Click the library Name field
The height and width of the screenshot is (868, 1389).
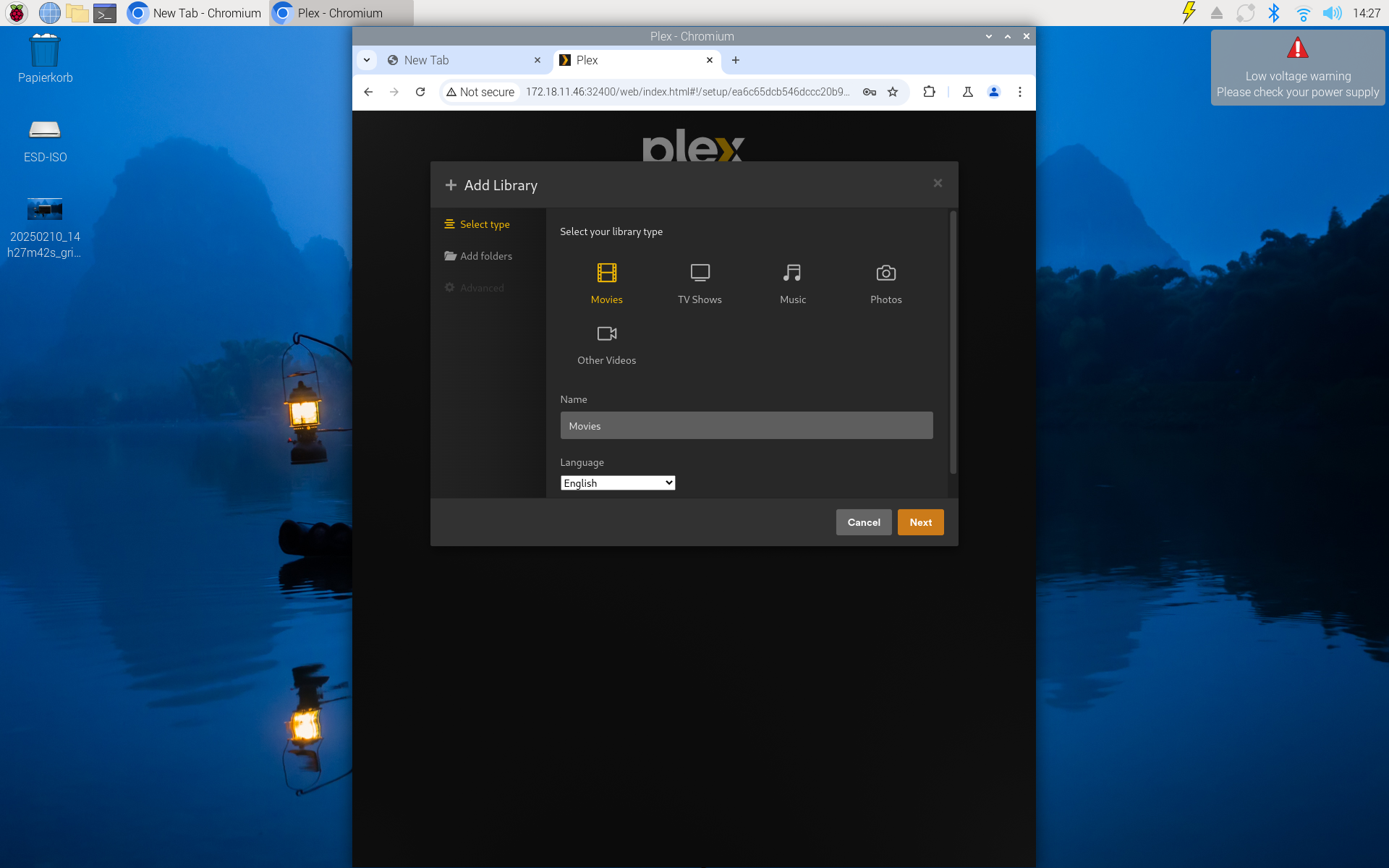pyautogui.click(x=747, y=425)
